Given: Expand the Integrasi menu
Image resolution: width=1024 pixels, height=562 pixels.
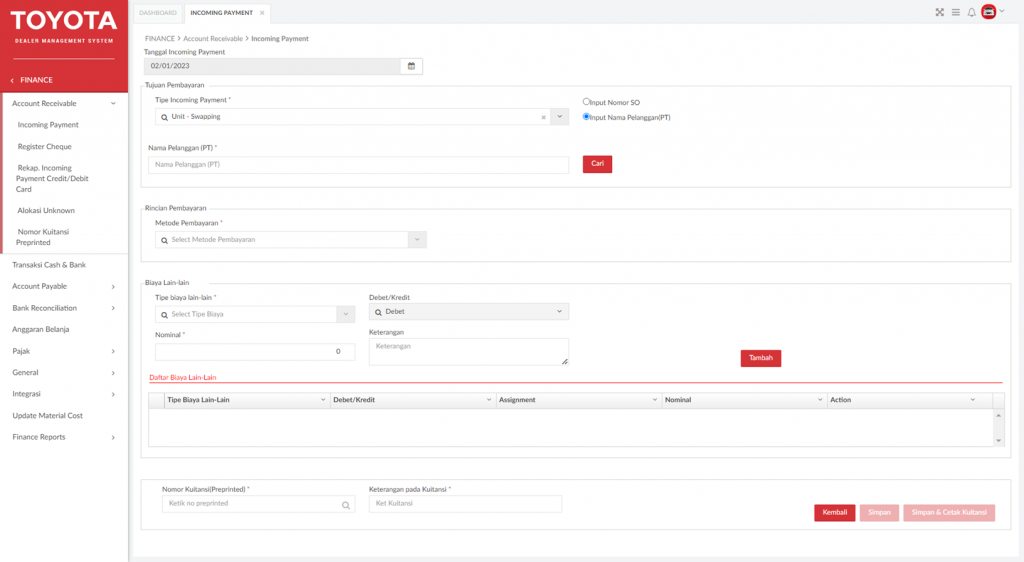Looking at the screenshot, I should [113, 394].
